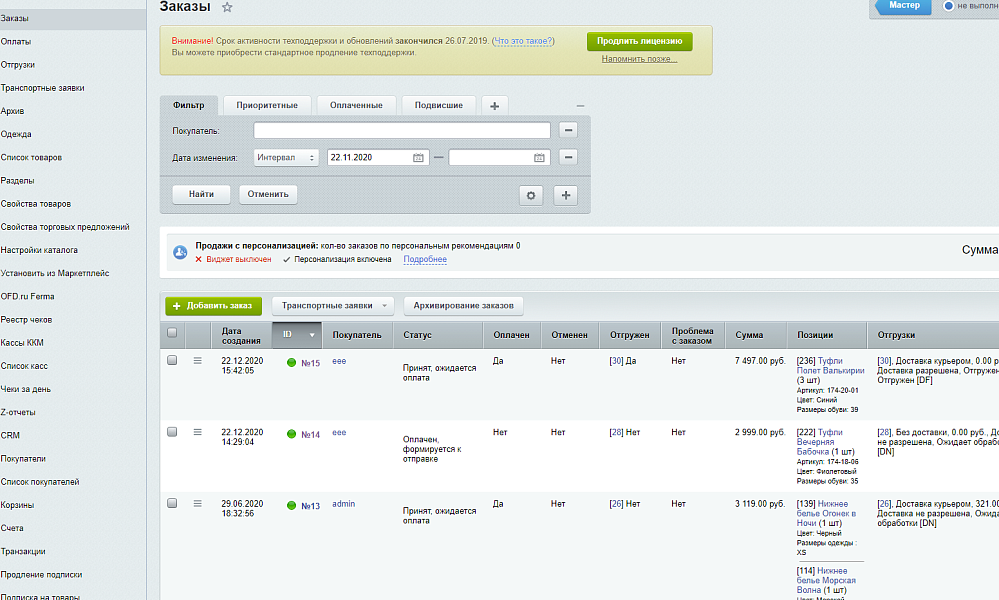Check the box for order №15
Image resolution: width=999 pixels, height=600 pixels.
[x=172, y=360]
